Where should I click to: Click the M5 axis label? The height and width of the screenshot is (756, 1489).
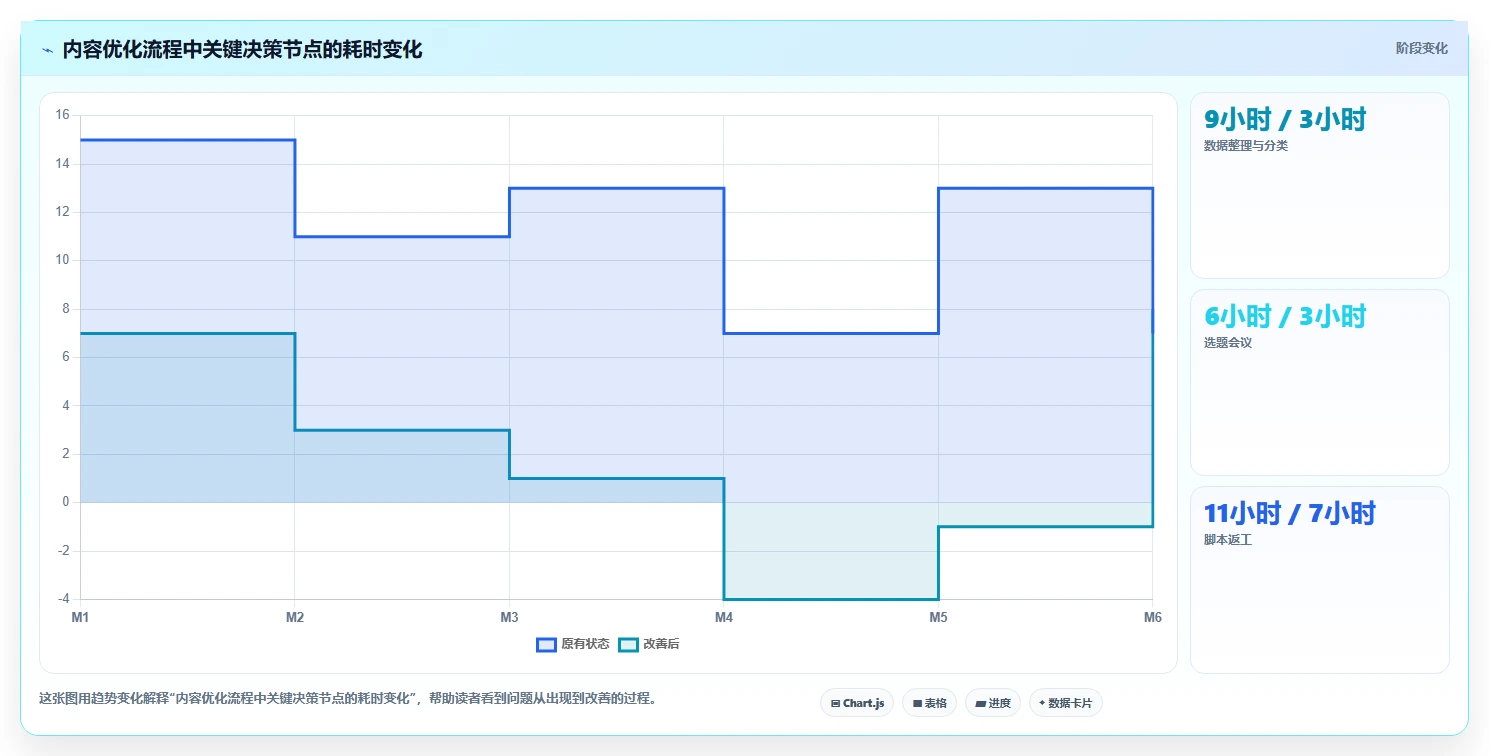[938, 618]
